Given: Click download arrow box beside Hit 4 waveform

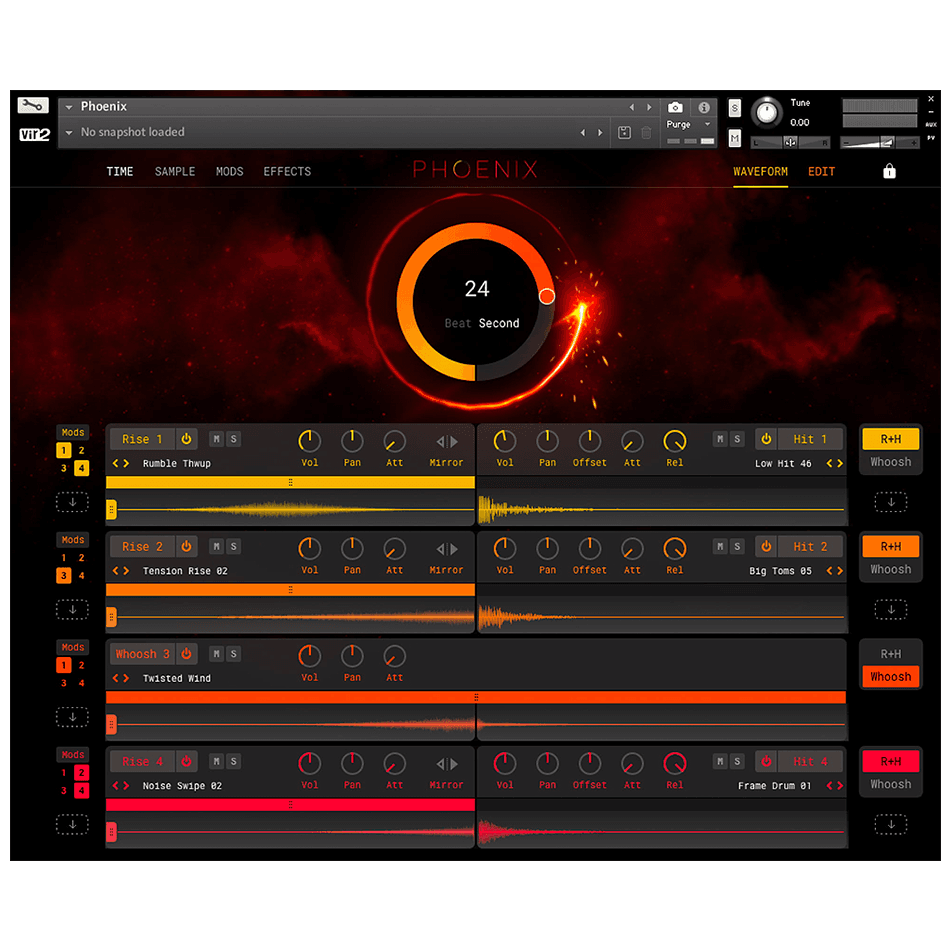Looking at the screenshot, I should click(x=891, y=825).
